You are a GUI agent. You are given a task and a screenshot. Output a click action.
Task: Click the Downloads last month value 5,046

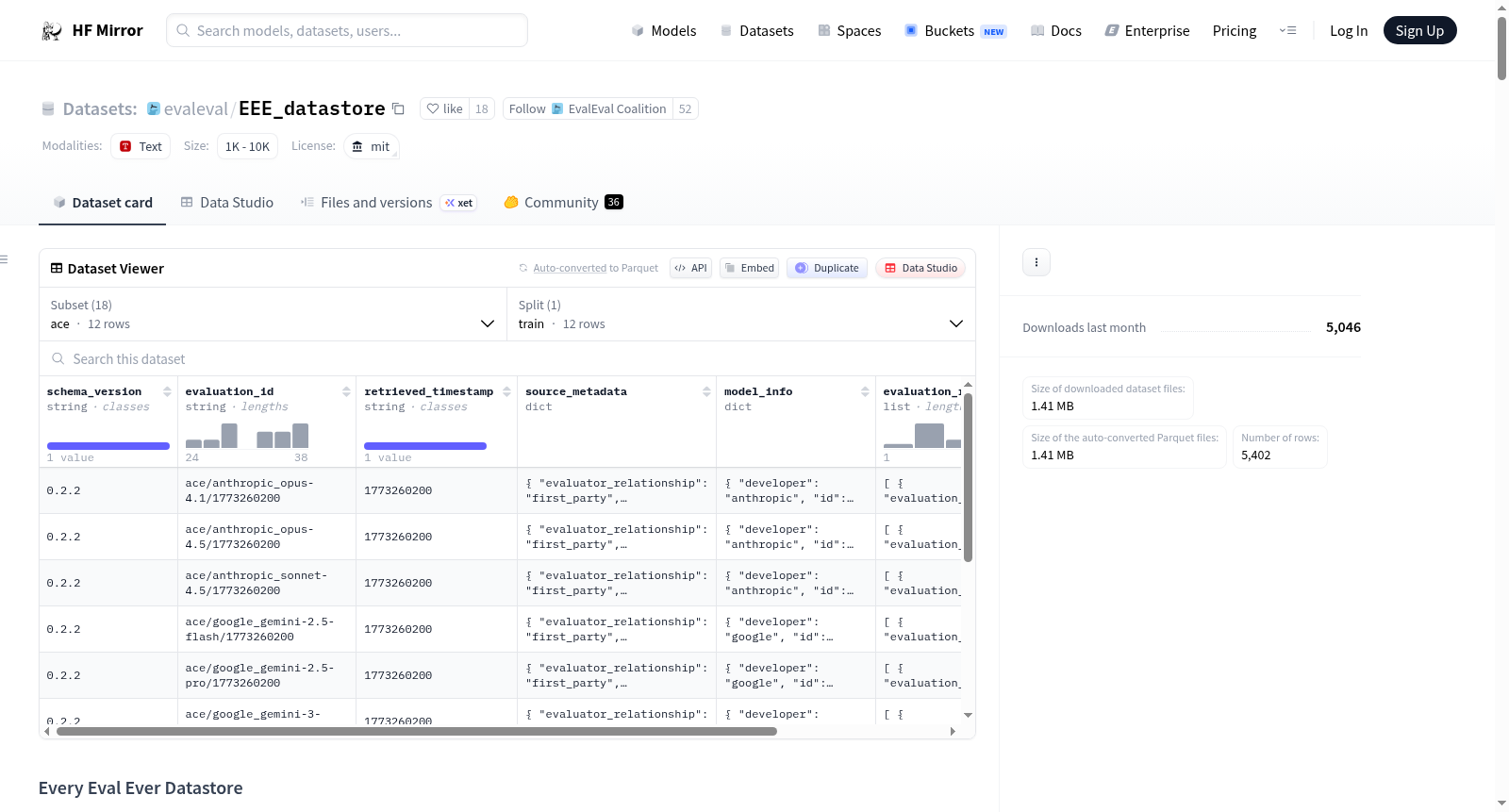[x=1343, y=327]
